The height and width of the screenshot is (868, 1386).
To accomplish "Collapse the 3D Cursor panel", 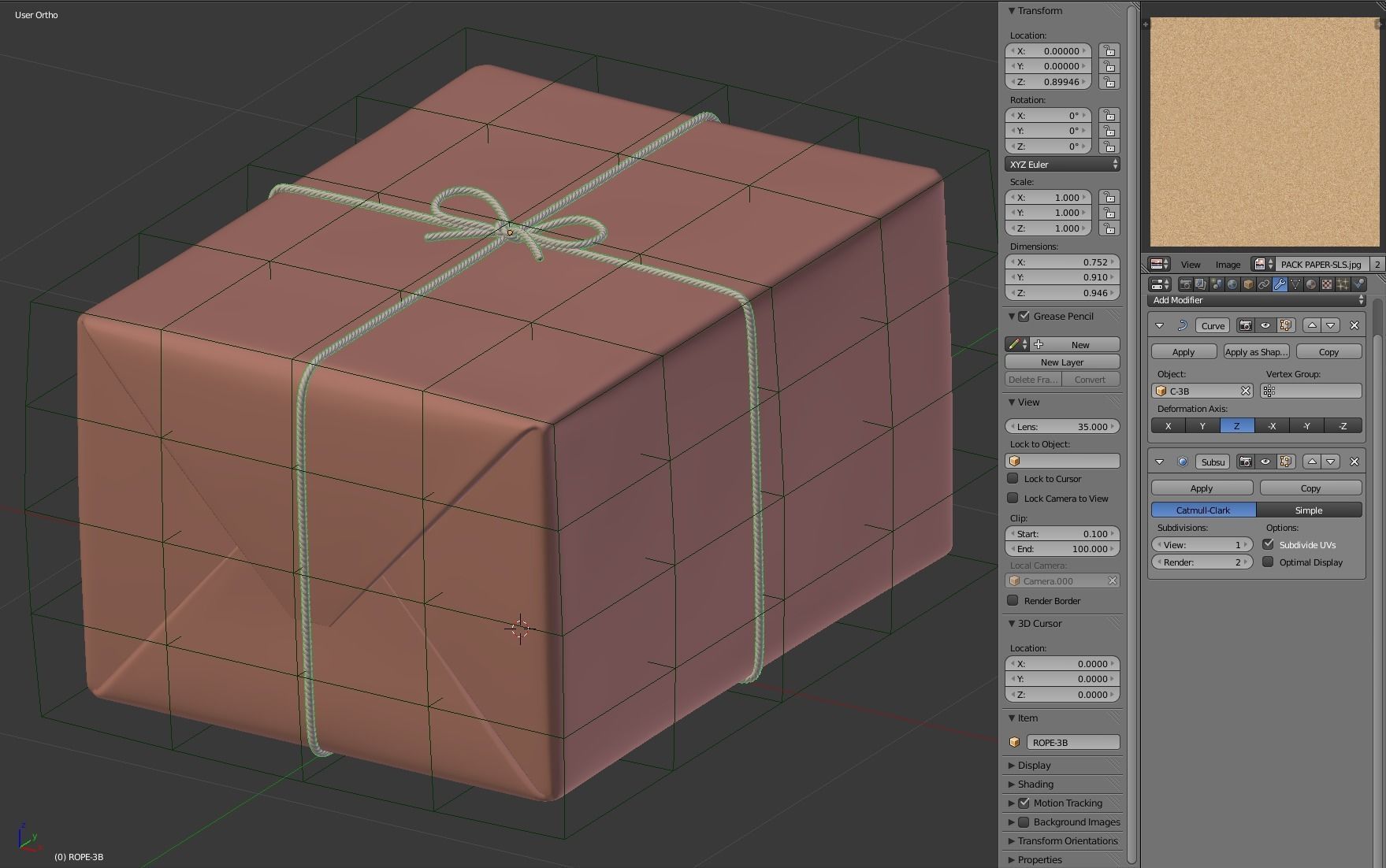I will pos(1012,623).
